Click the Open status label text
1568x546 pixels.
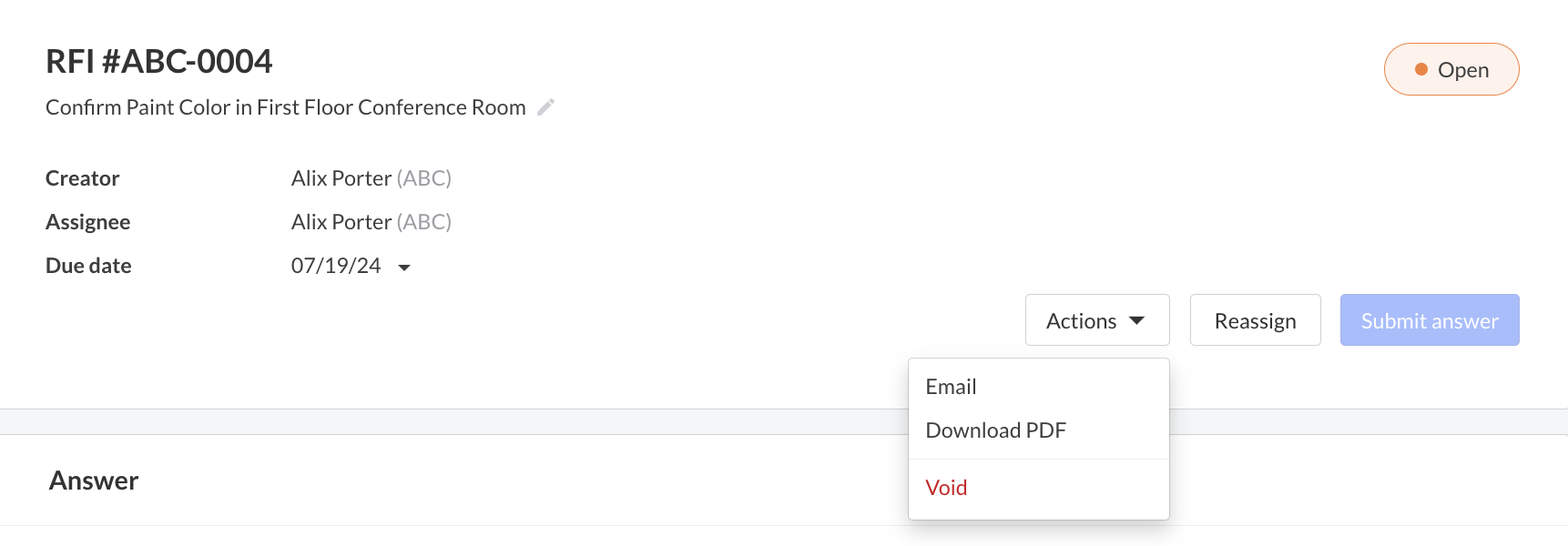(x=1462, y=70)
